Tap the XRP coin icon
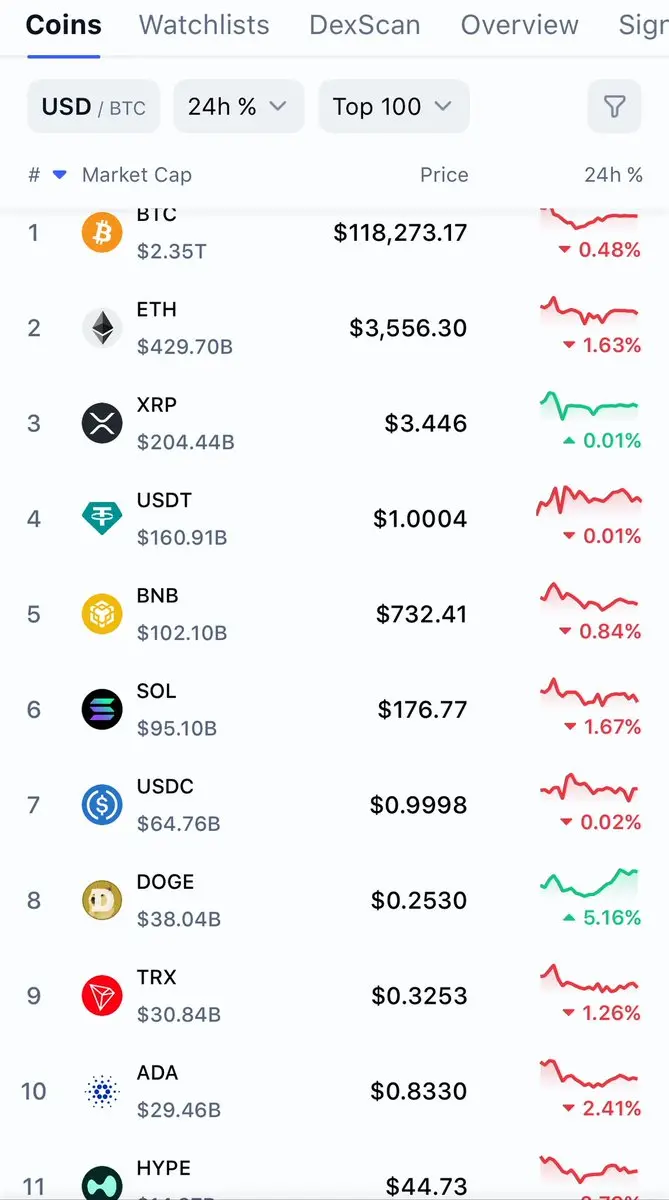 [102, 424]
